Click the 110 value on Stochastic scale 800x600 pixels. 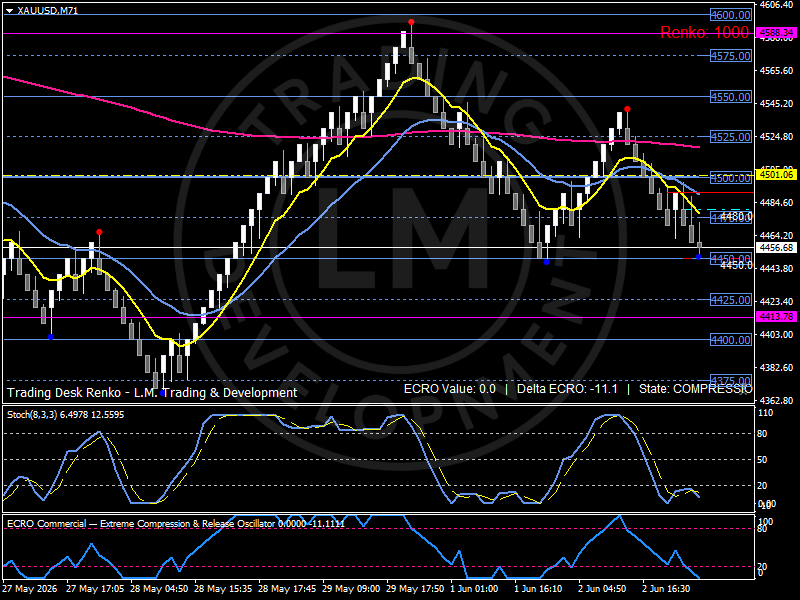tap(766, 413)
